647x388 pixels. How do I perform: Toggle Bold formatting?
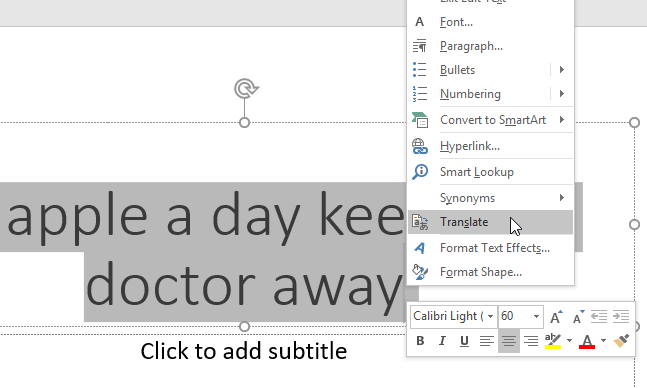pos(420,341)
